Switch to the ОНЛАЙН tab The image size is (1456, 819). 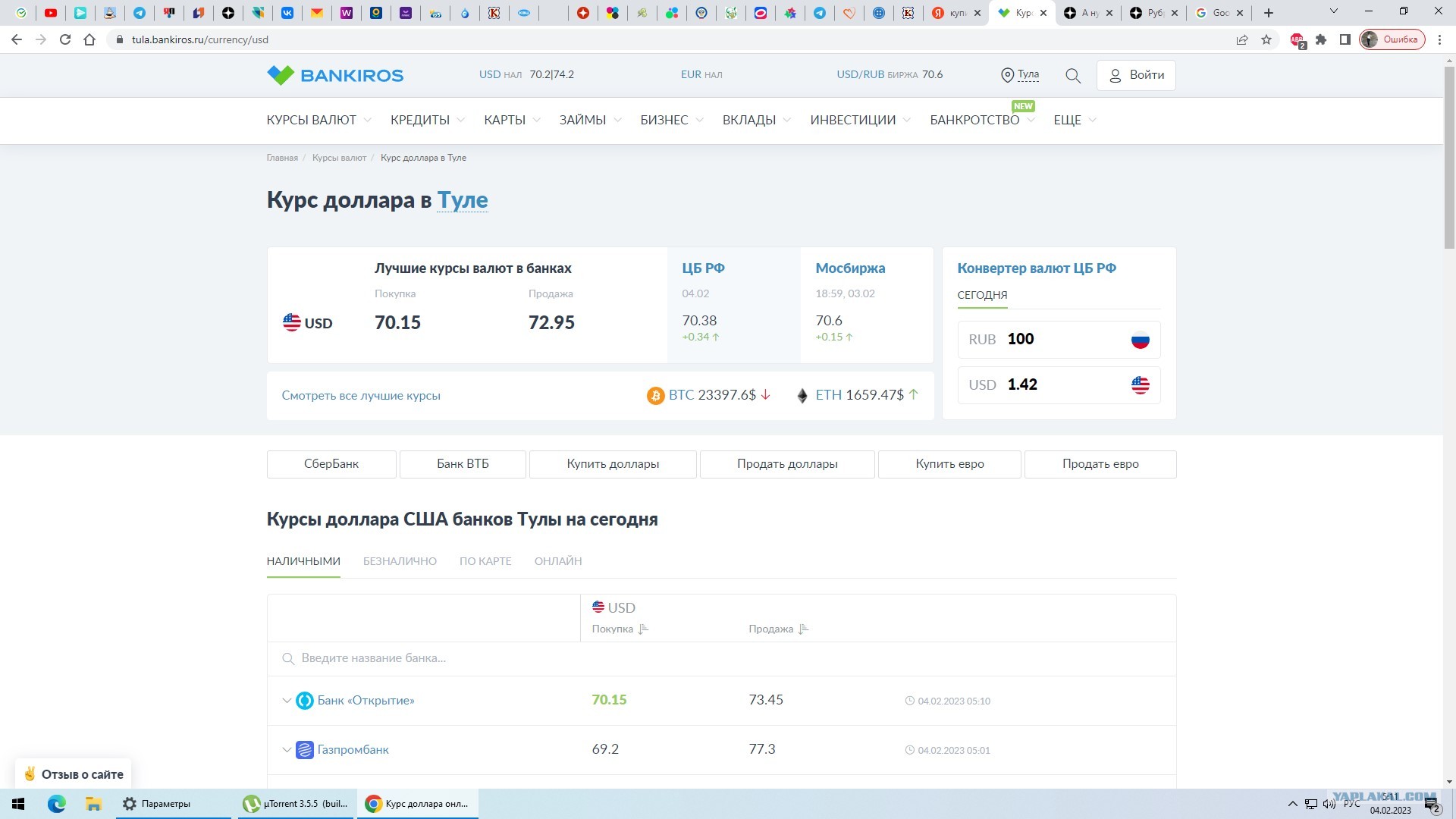[558, 561]
